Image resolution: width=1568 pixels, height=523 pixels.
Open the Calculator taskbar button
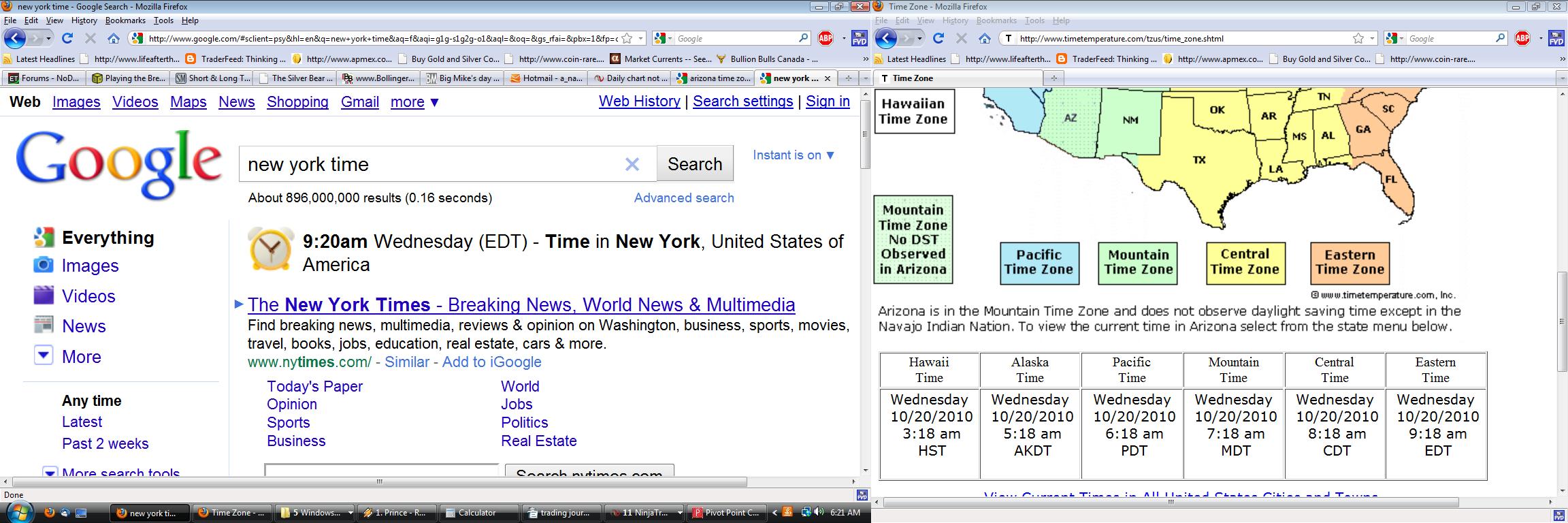click(x=478, y=513)
